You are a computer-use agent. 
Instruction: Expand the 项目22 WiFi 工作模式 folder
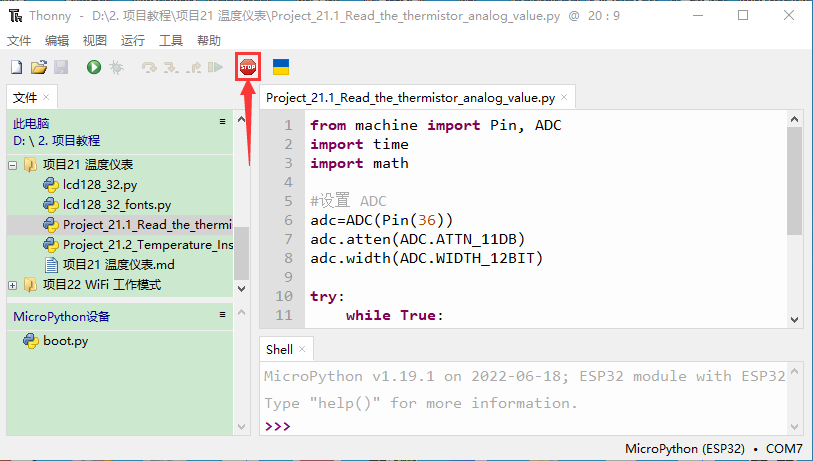(13, 285)
